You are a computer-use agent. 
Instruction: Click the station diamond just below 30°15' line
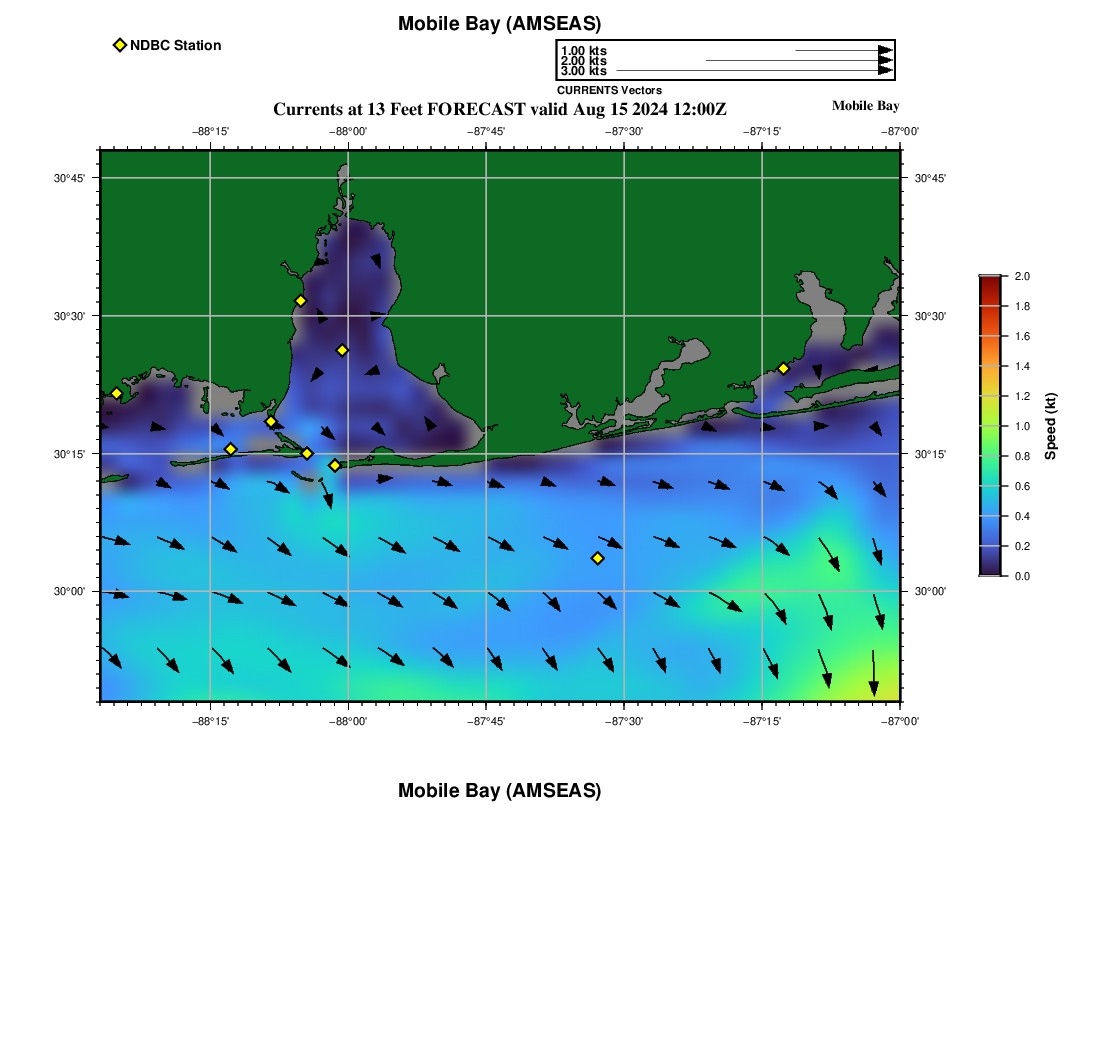[x=335, y=465]
